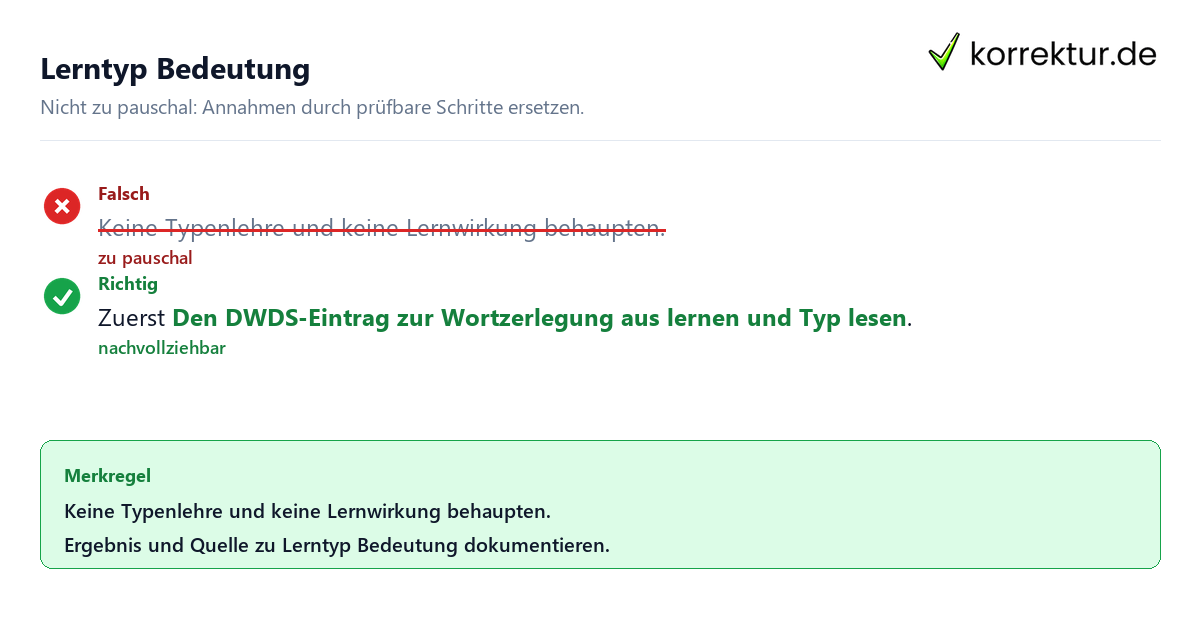Click the green sentence about DWDS-Eintrag
The image size is (1200, 630).
pyautogui.click(x=540, y=318)
